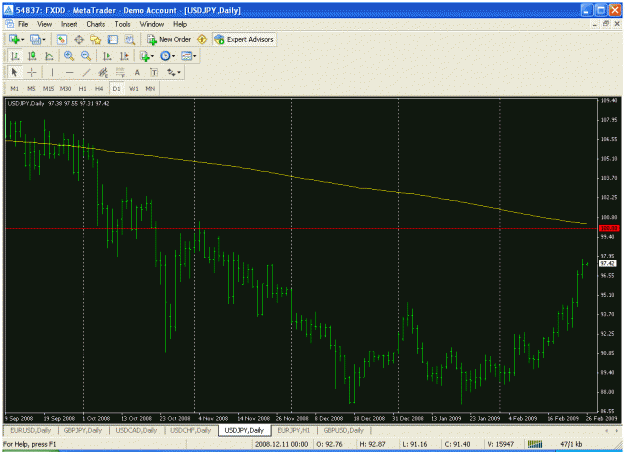Select the Horizontal Line drawing tool
Viewport: 625px width, 452px height.
tap(69, 72)
